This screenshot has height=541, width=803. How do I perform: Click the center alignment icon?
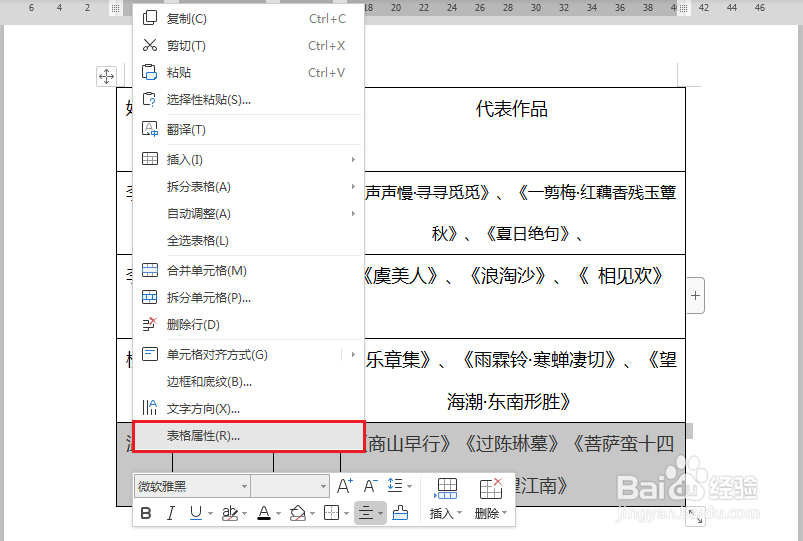[x=366, y=513]
